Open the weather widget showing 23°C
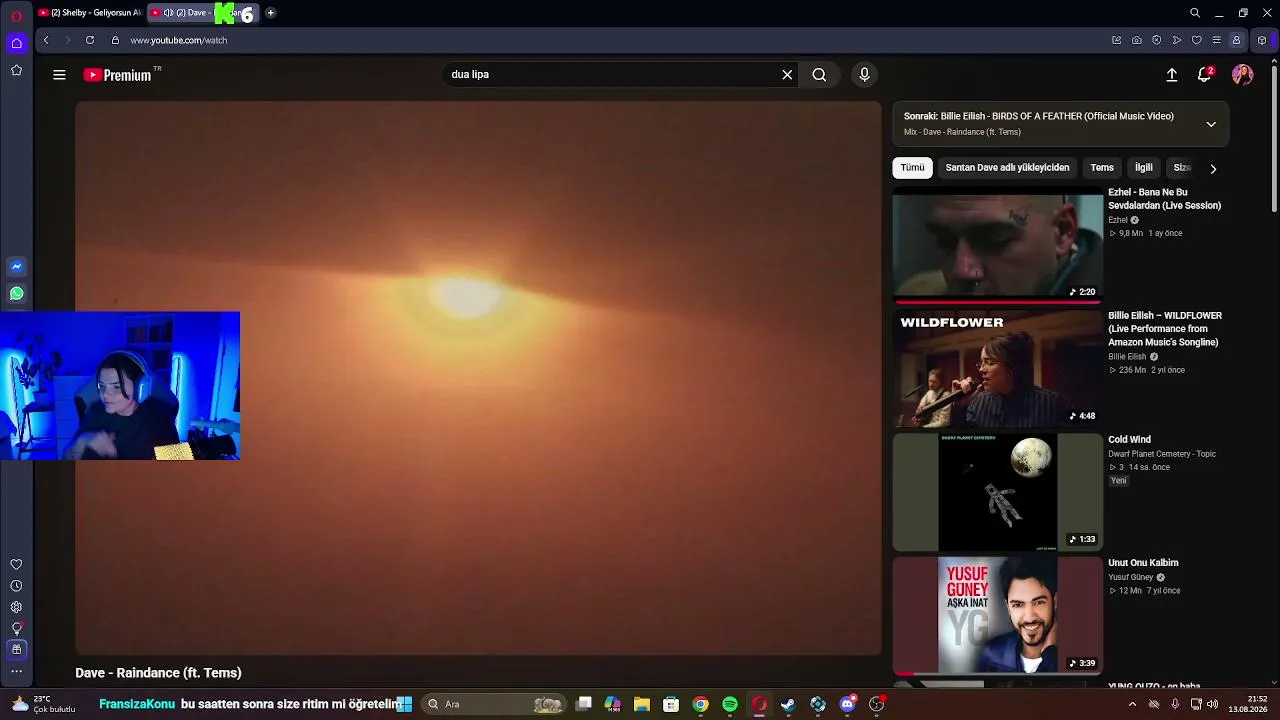Viewport: 1280px width, 720px height. [x=42, y=704]
